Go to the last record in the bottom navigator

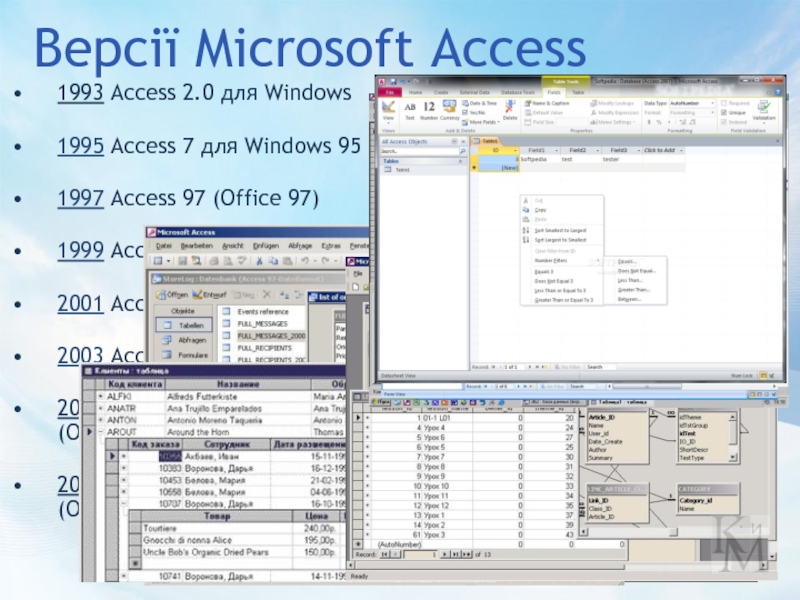coord(455,554)
